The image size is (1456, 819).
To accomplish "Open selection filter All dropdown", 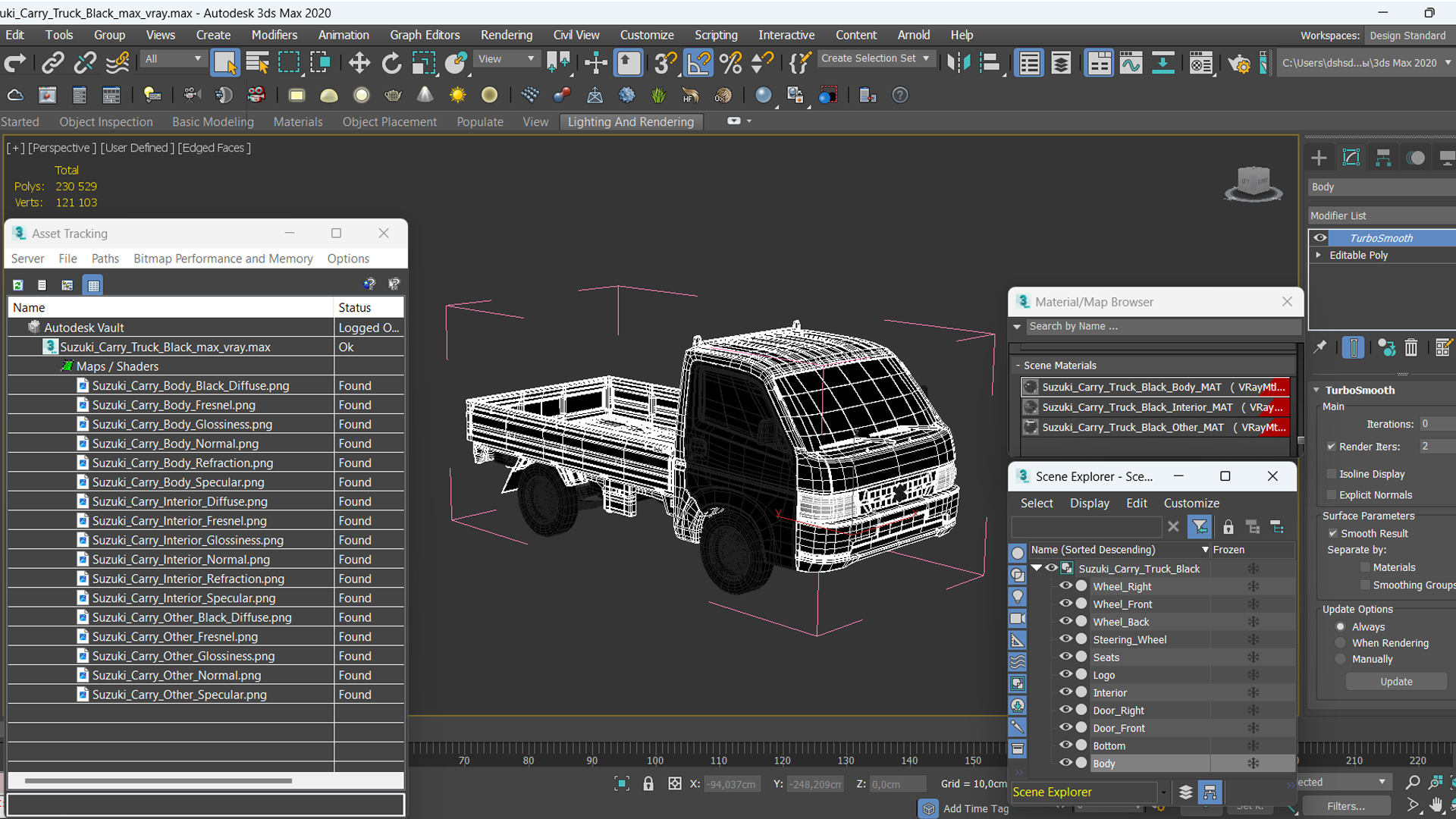I will point(174,58).
